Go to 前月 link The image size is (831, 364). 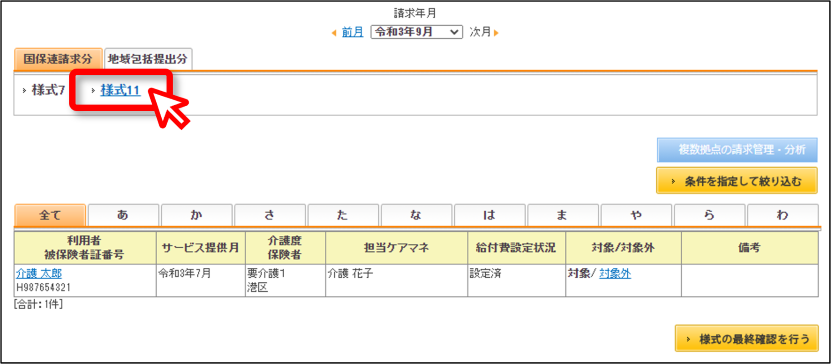[352, 32]
